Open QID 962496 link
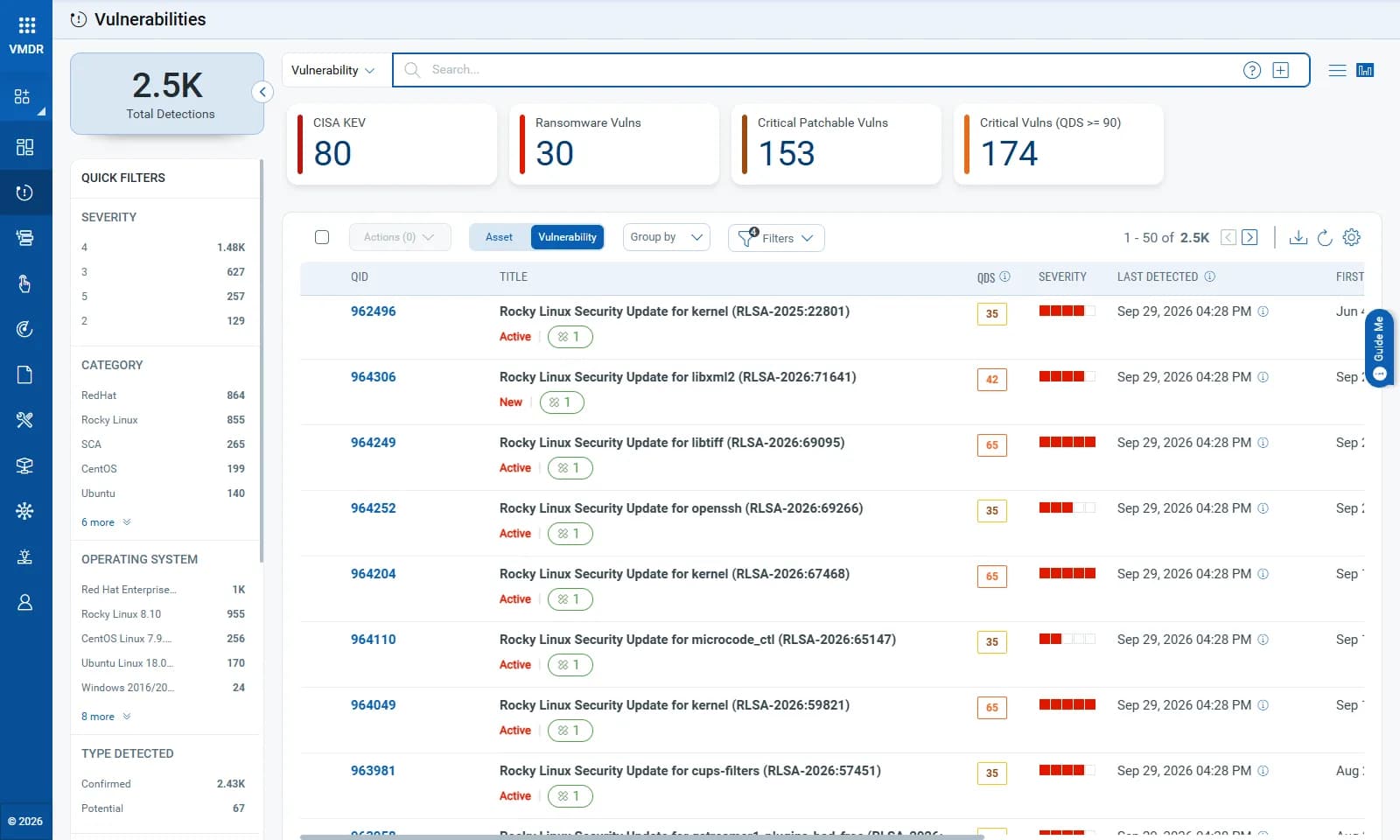1400x840 pixels. point(373,311)
